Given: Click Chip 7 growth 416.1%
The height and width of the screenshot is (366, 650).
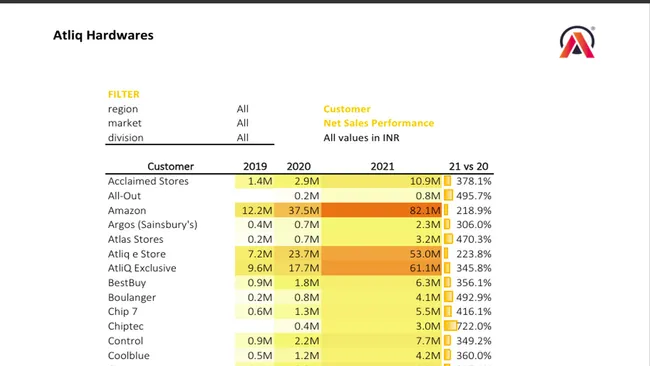Looking at the screenshot, I should coord(474,312).
